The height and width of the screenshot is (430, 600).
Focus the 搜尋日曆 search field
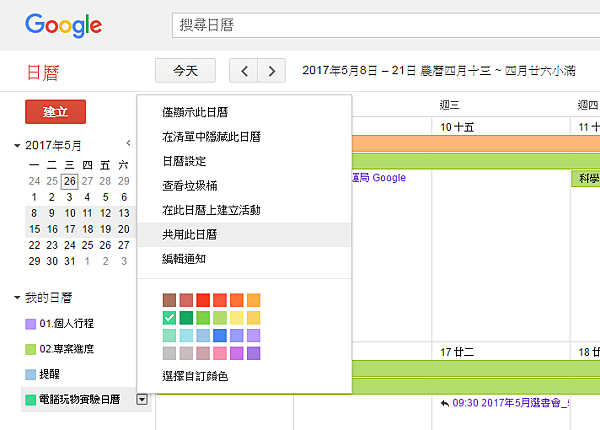[x=400, y=25]
